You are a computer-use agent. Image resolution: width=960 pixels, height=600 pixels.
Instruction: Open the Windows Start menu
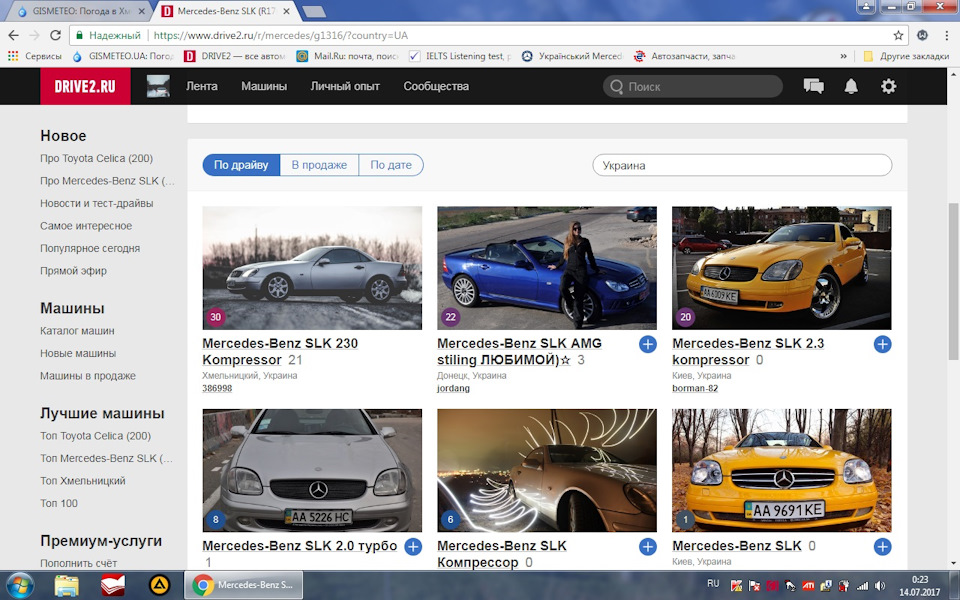pyautogui.click(x=20, y=585)
